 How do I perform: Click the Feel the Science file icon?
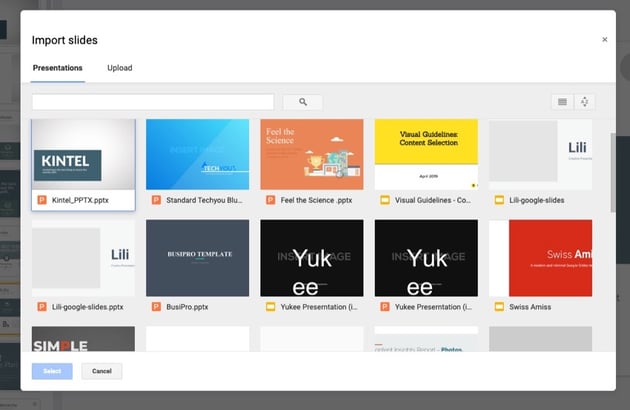tap(271, 200)
